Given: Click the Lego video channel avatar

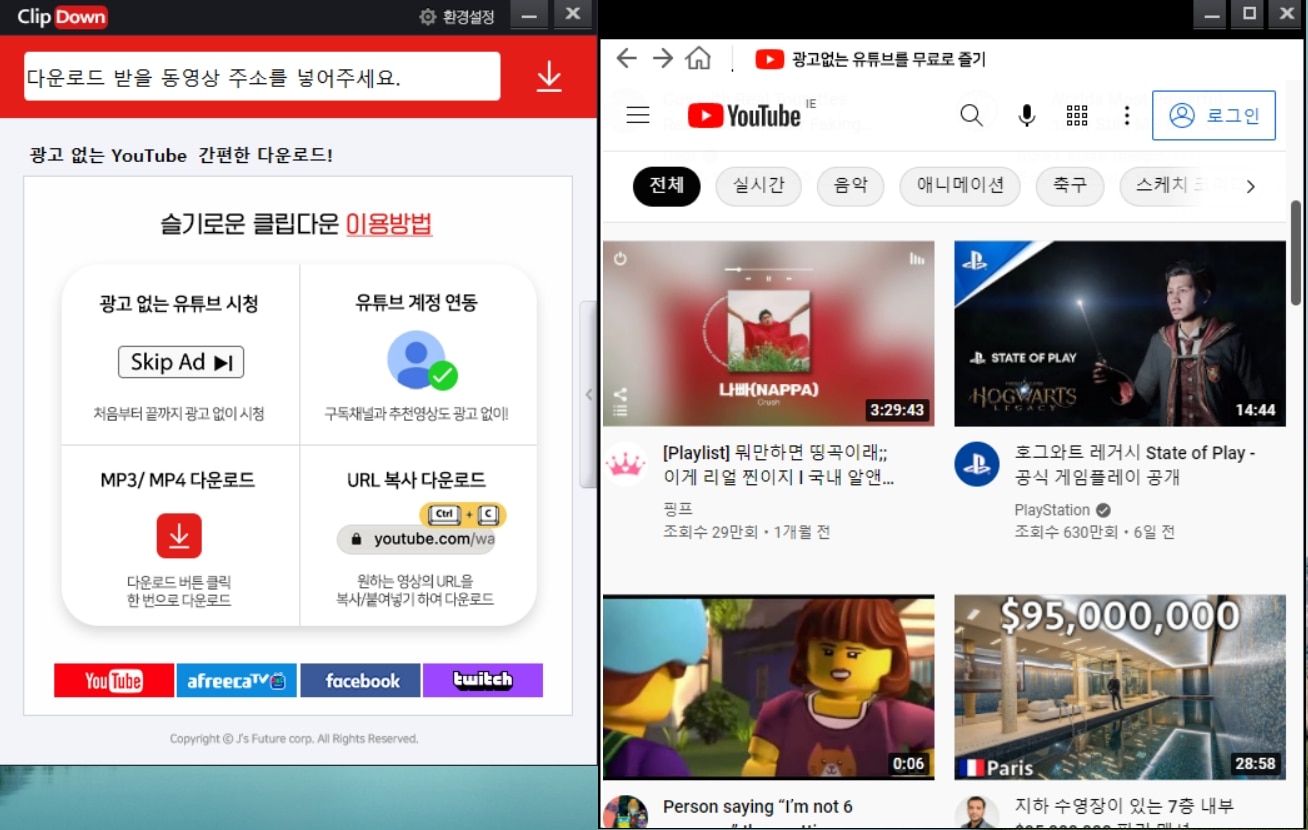Looking at the screenshot, I should pos(626,813).
